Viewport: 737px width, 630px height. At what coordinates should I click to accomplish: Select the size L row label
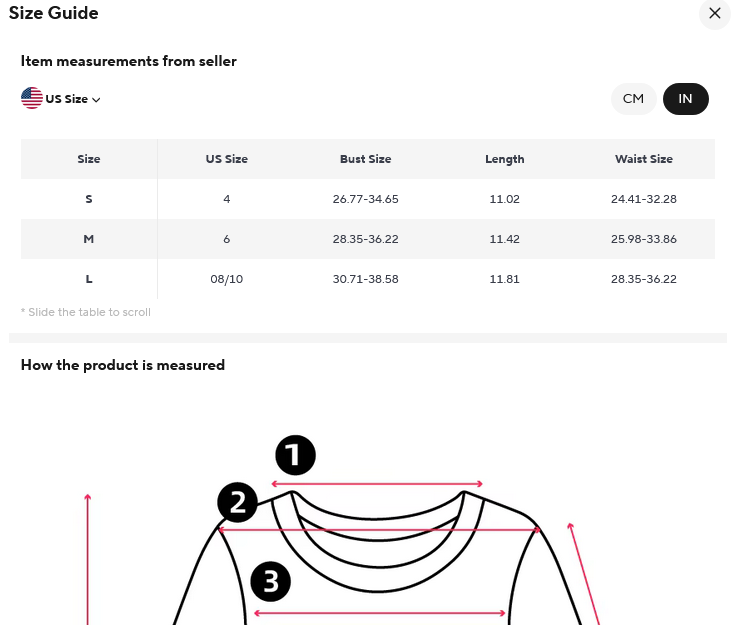[89, 279]
